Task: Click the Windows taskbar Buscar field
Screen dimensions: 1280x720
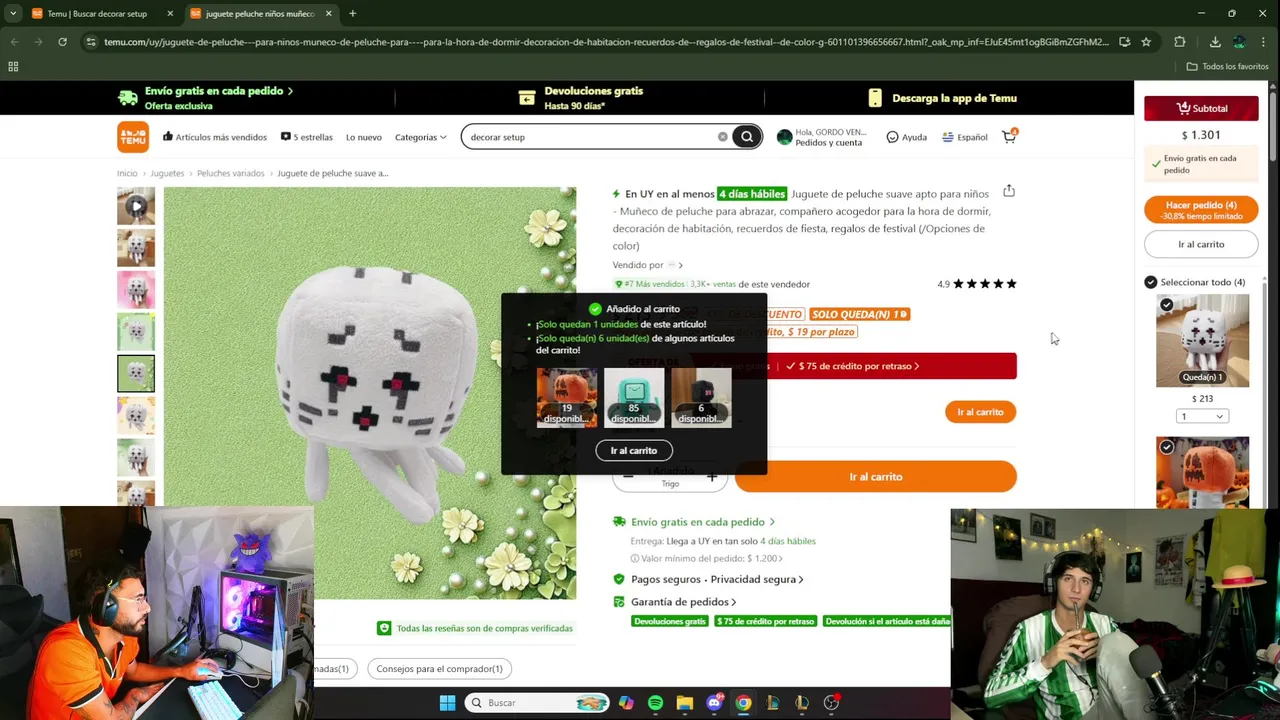Action: point(538,703)
